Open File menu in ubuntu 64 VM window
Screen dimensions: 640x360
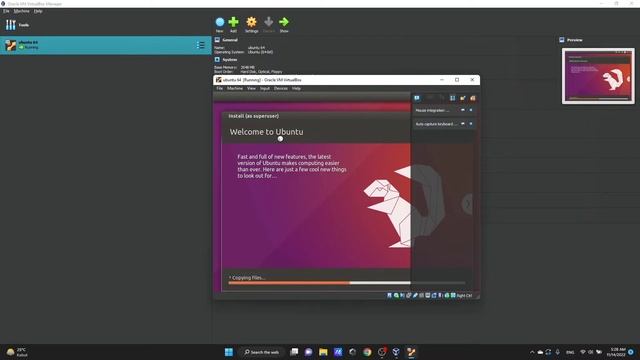pos(220,88)
